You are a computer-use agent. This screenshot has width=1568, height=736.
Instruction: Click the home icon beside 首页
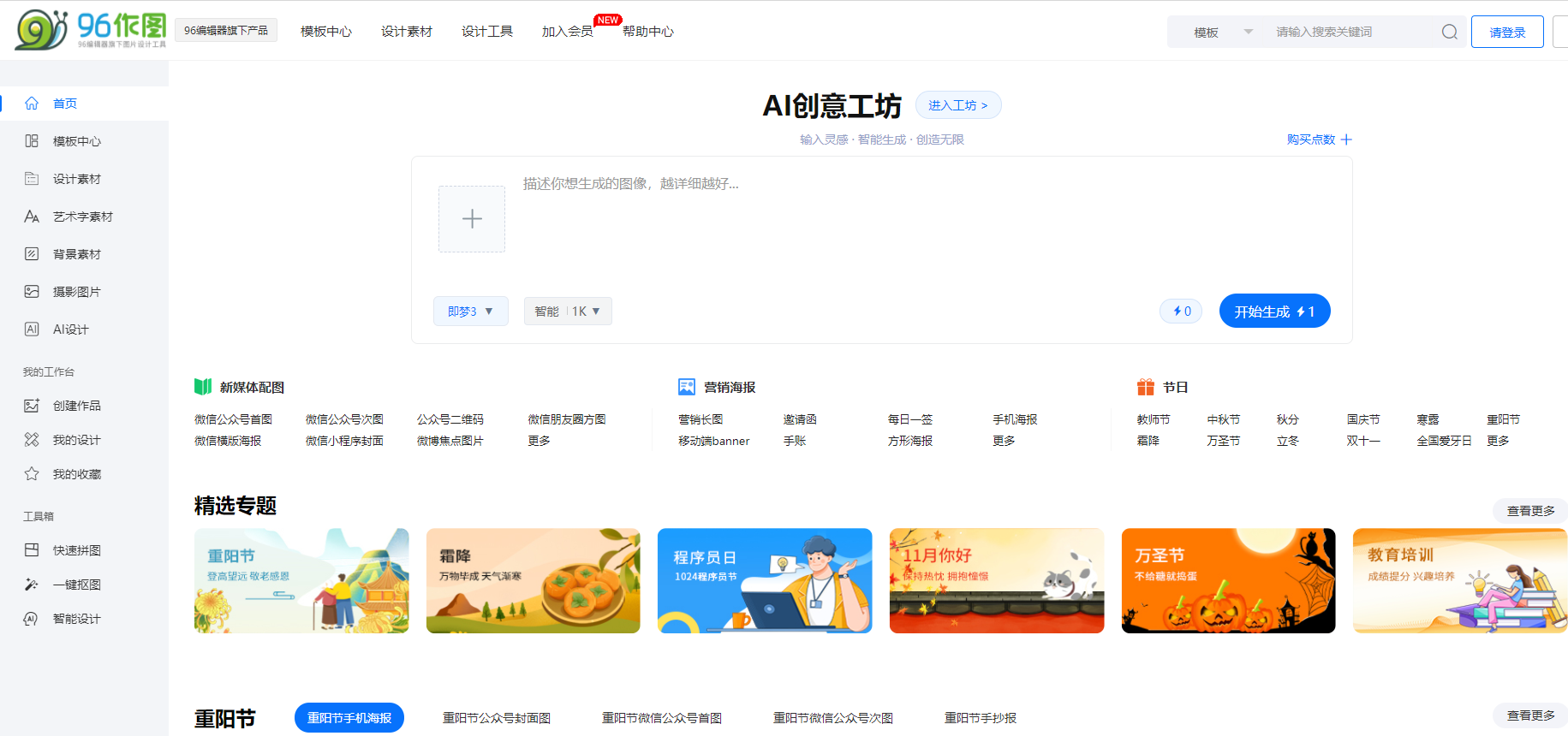(32, 104)
